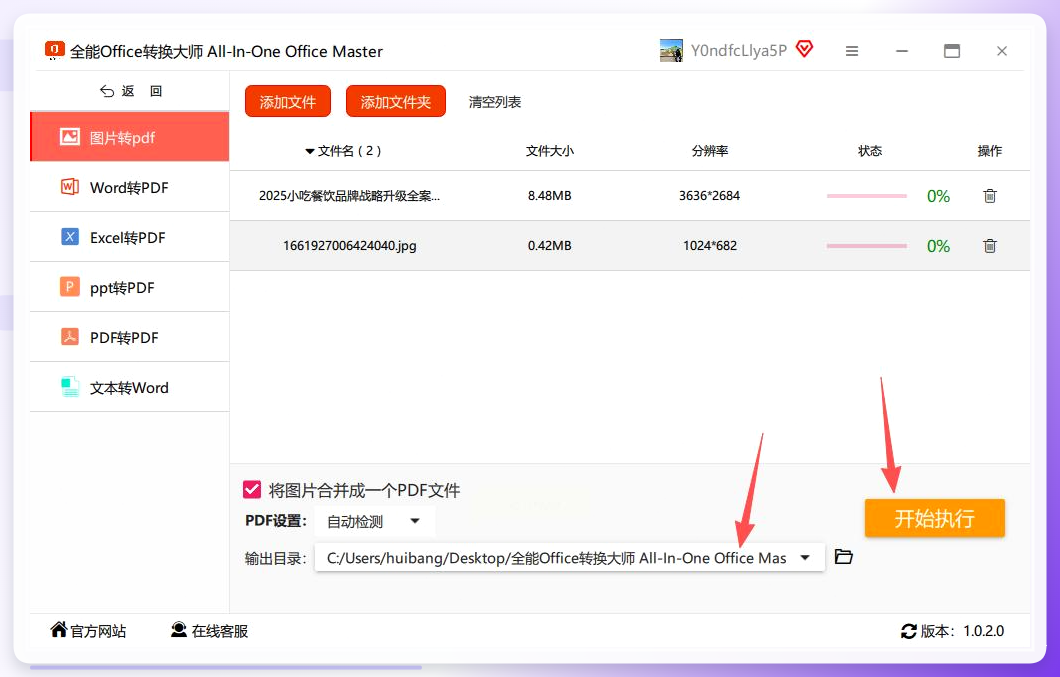
Task: Expand the output directory dropdown arrow
Action: coord(805,558)
